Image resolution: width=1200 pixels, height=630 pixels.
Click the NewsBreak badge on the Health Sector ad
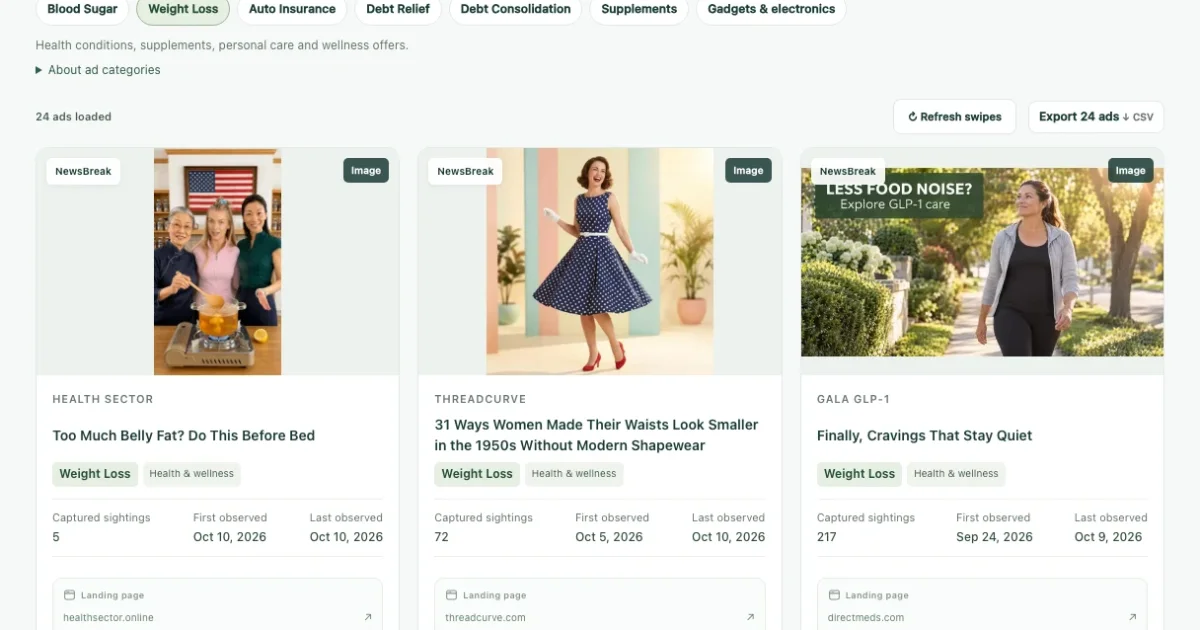pos(83,171)
